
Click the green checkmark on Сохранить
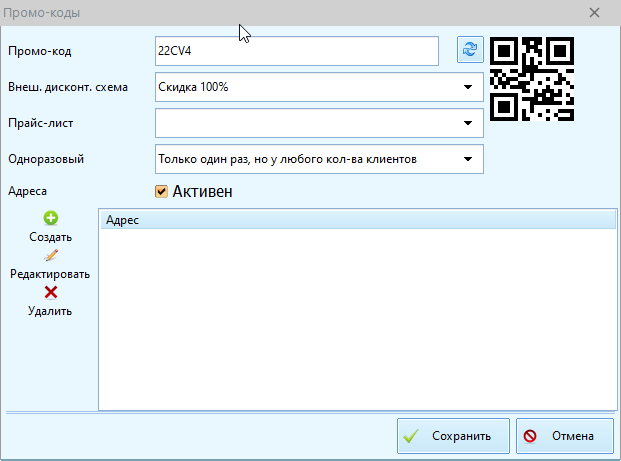[410, 436]
